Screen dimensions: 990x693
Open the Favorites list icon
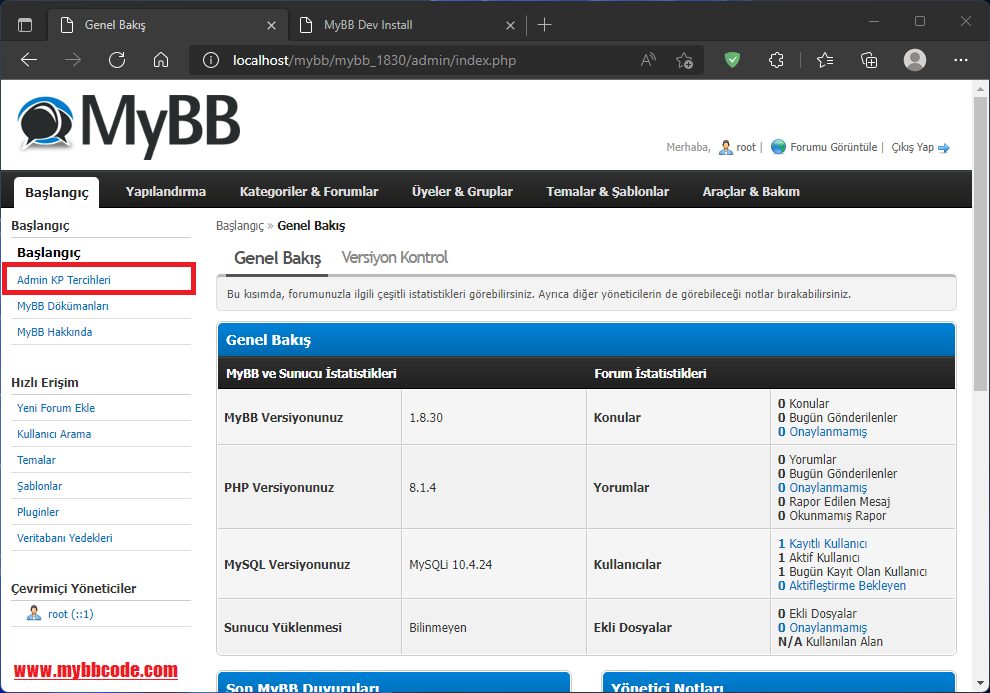coord(825,60)
